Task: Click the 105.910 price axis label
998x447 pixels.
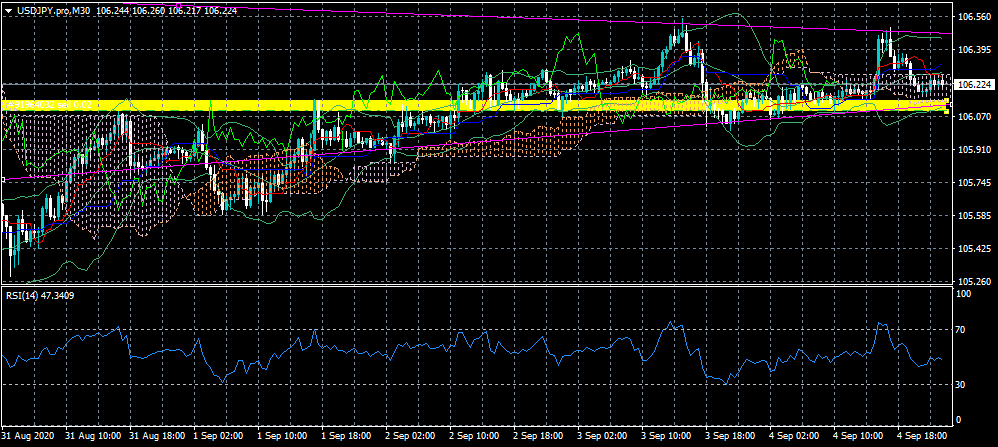Action: coord(974,150)
